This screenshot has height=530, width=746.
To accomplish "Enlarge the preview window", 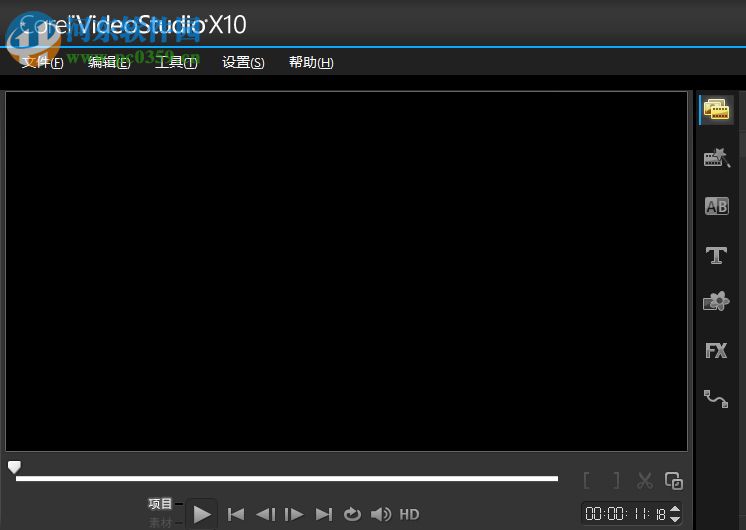I will click(x=674, y=481).
